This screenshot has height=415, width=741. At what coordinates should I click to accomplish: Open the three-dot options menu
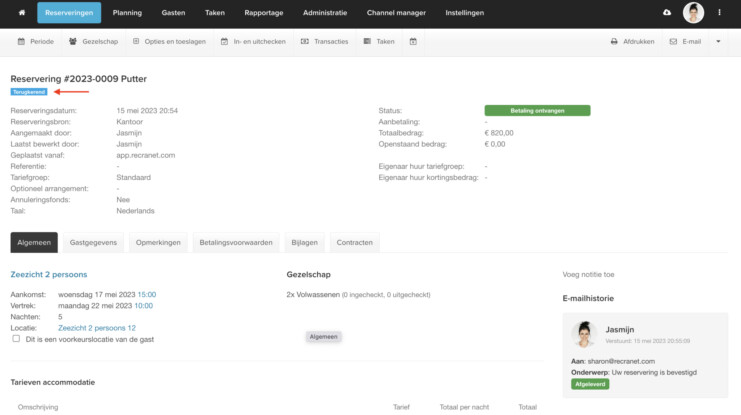[720, 13]
